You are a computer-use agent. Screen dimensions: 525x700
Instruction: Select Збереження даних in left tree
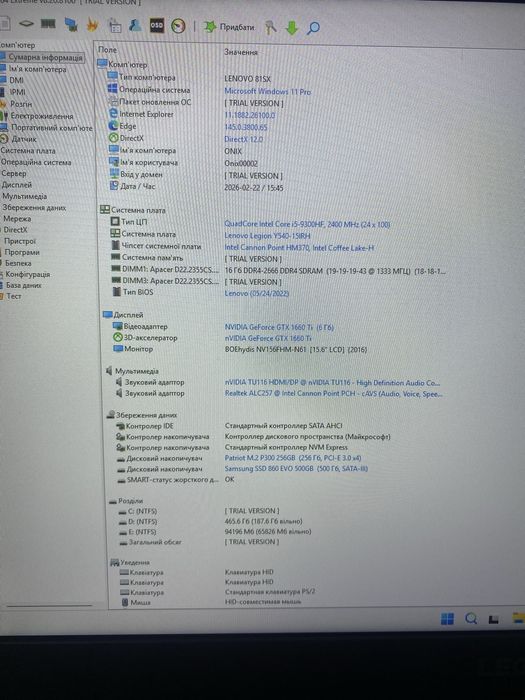coord(34,208)
